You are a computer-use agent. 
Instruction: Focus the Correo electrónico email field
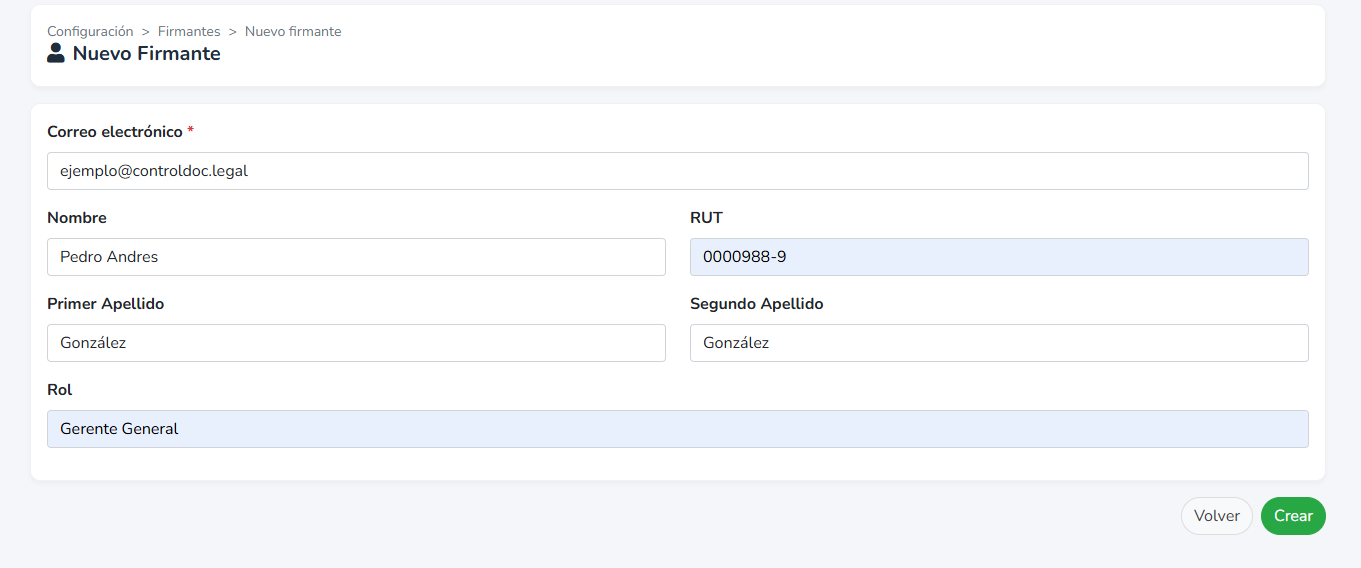(678, 171)
